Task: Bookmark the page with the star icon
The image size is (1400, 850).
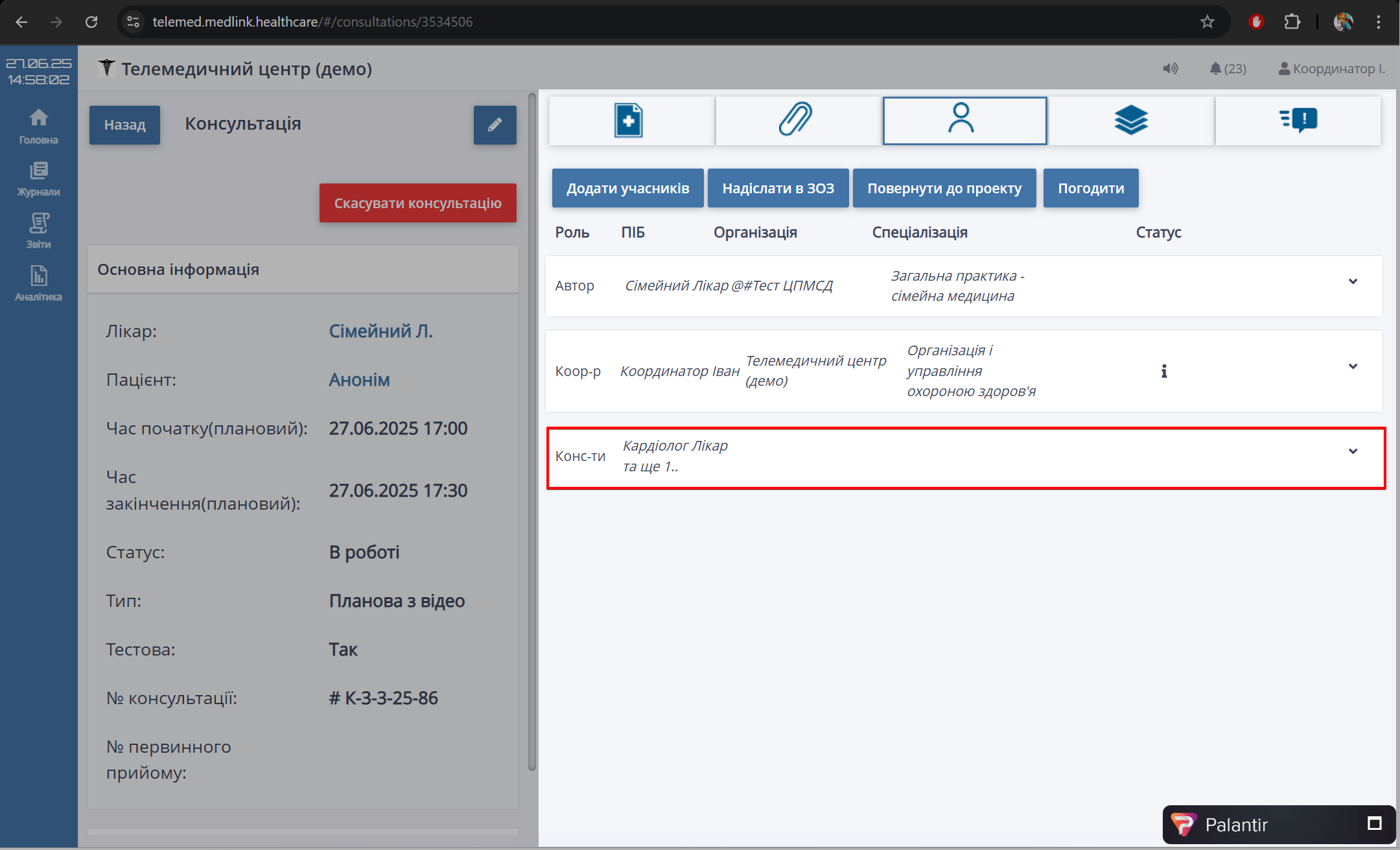Action: (x=1207, y=22)
